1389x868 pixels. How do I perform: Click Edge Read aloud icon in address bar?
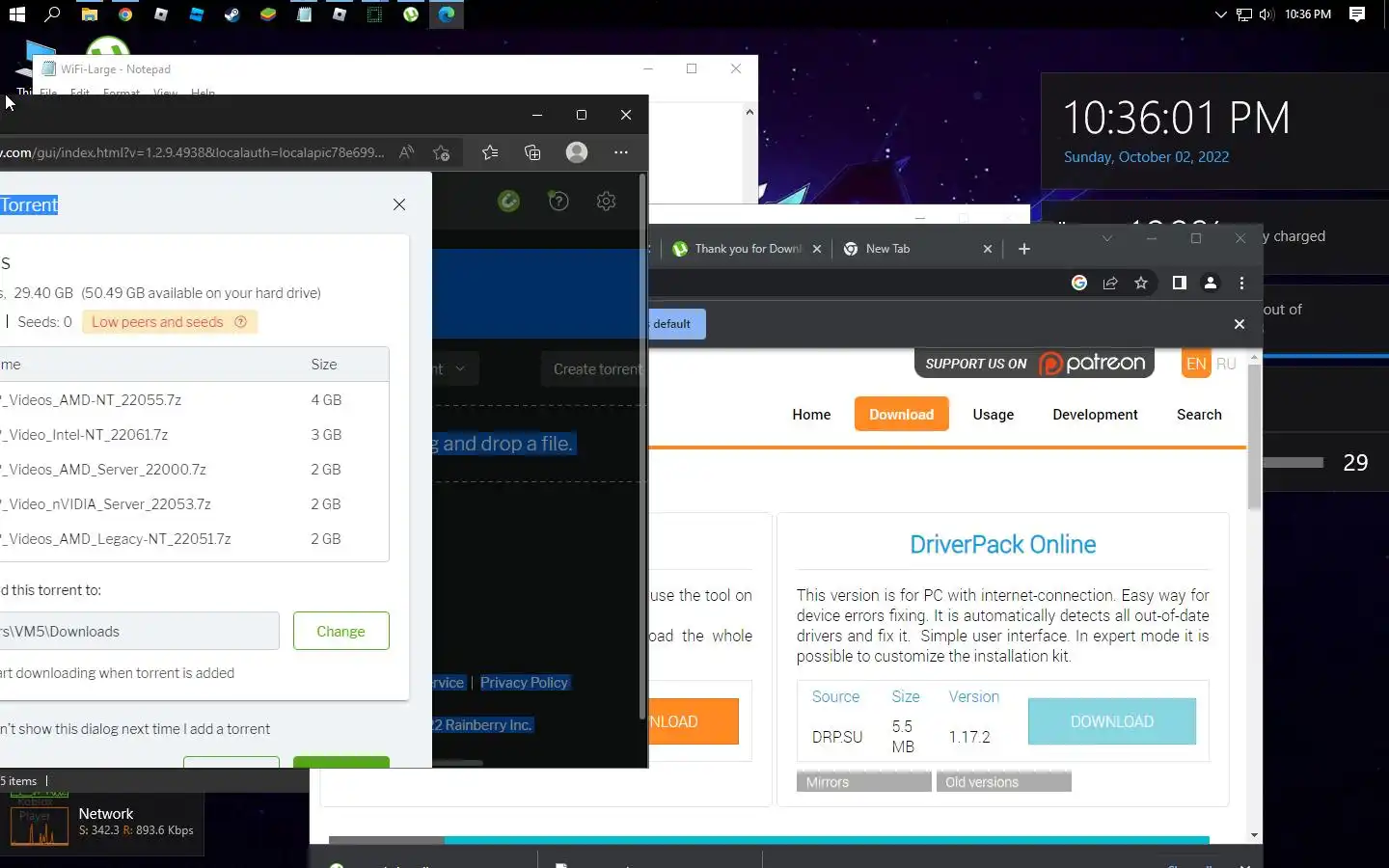click(x=406, y=152)
